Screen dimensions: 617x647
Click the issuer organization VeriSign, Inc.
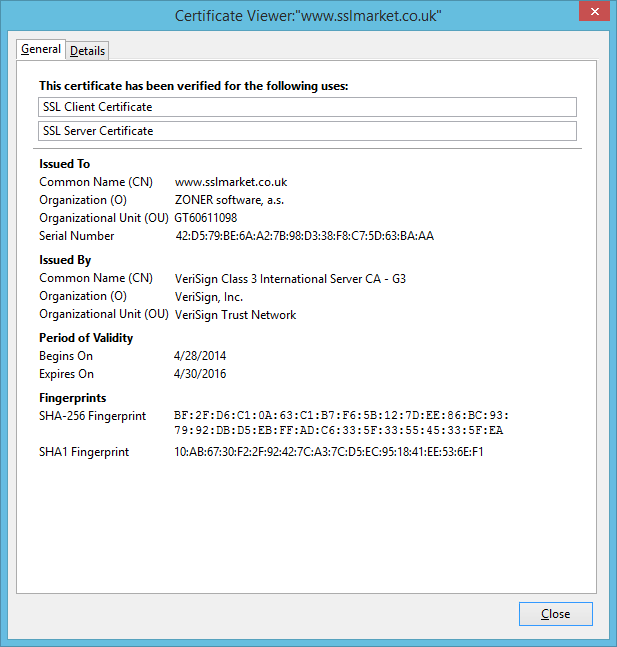coord(209,297)
